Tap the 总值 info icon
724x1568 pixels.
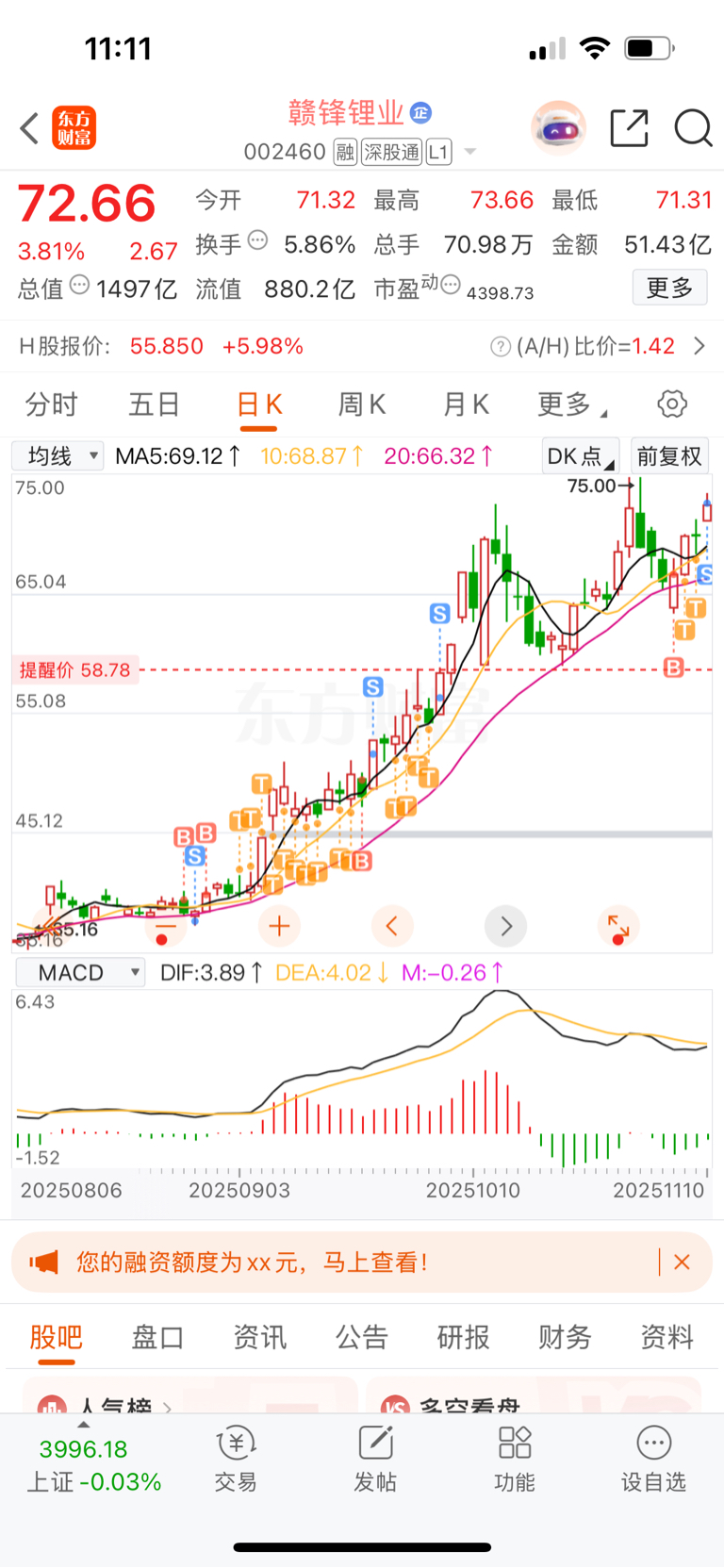tap(80, 284)
